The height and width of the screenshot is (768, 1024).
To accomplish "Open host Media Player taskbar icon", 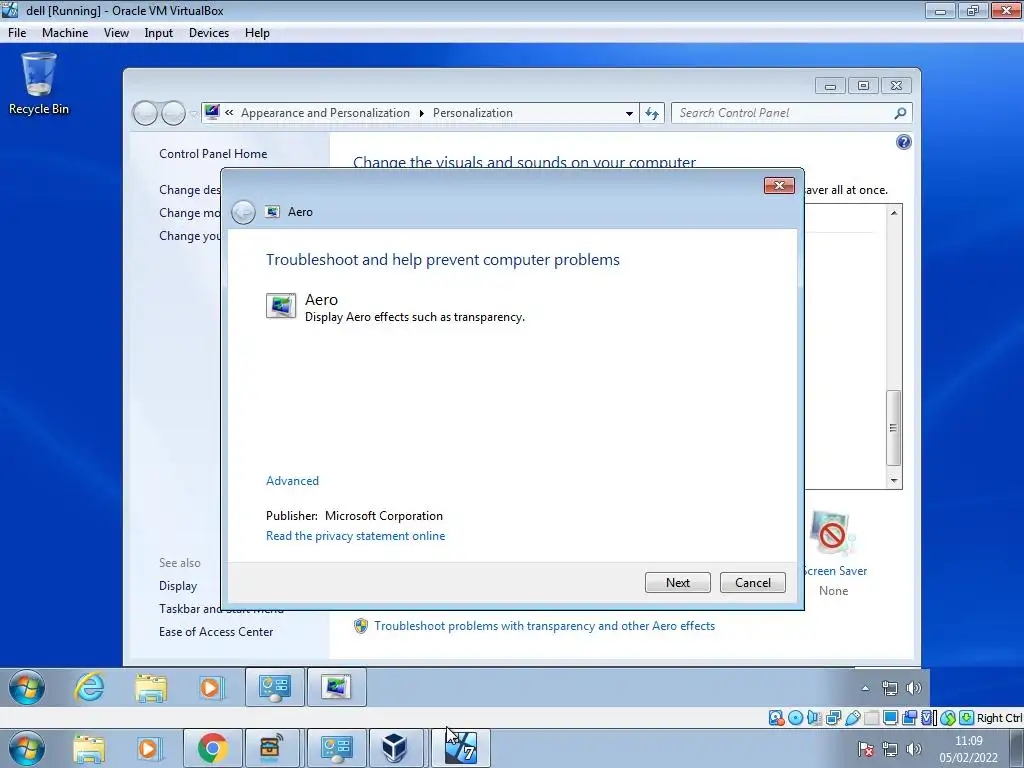I will pos(149,748).
